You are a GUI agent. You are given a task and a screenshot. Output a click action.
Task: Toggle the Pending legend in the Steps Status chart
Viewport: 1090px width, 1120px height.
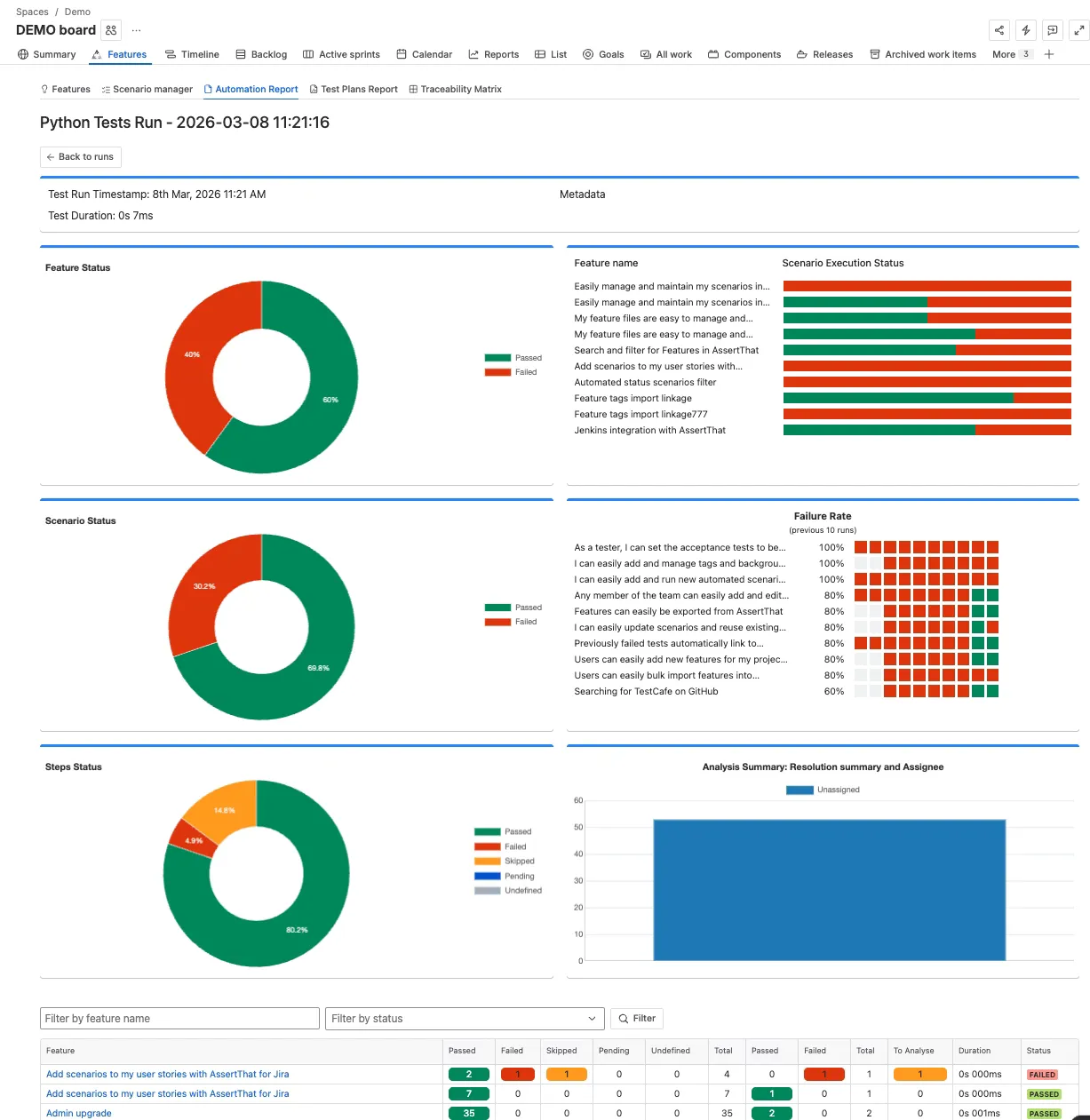505,876
